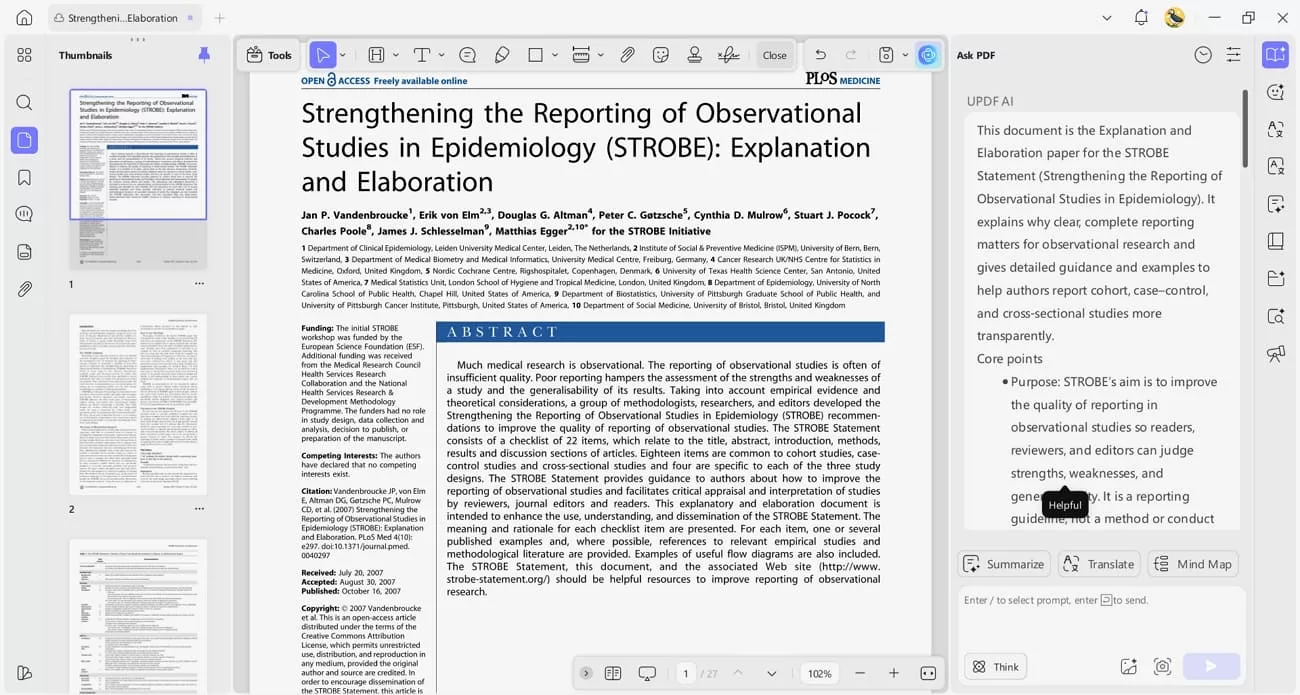Zoom out with the minus button
1300x695 pixels.
(860, 674)
